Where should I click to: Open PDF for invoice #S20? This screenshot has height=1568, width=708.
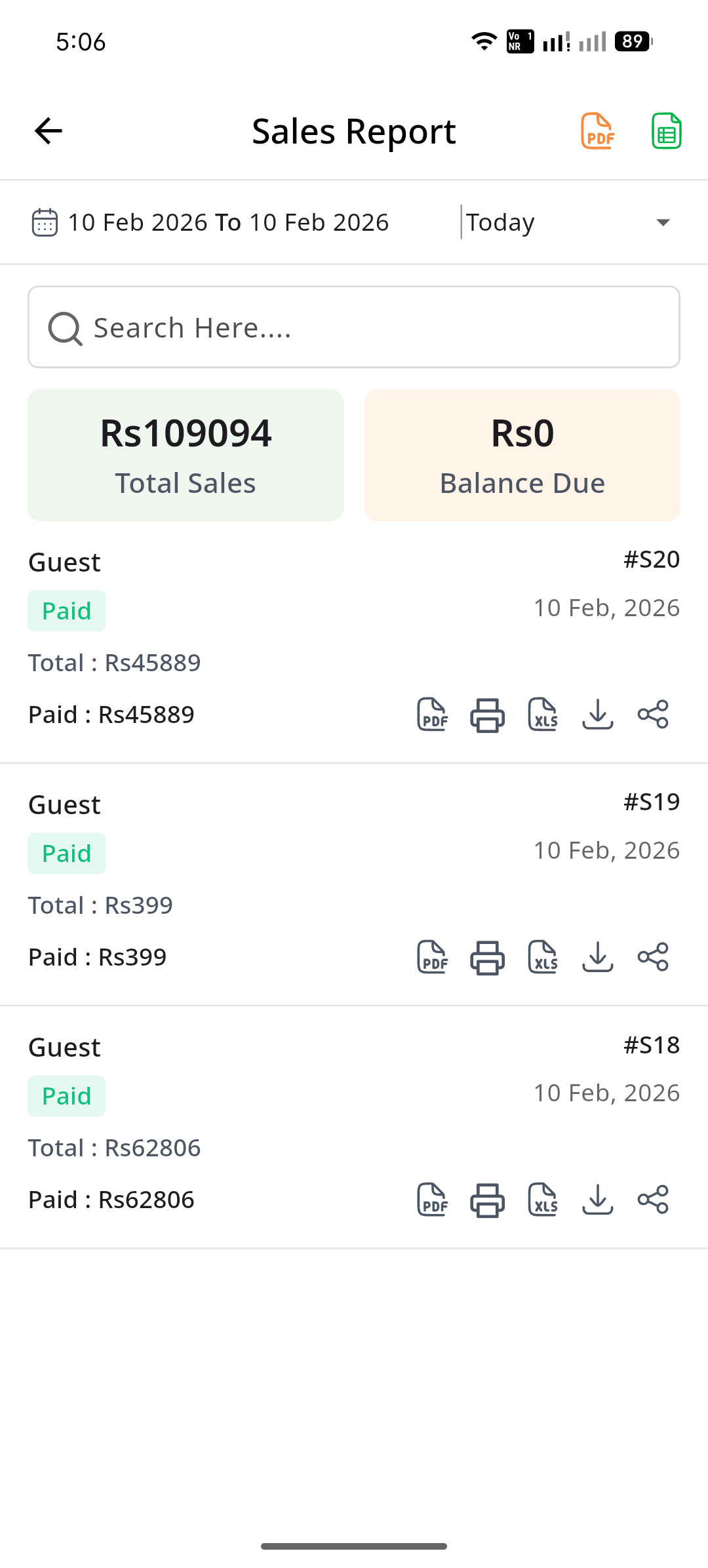tap(433, 715)
